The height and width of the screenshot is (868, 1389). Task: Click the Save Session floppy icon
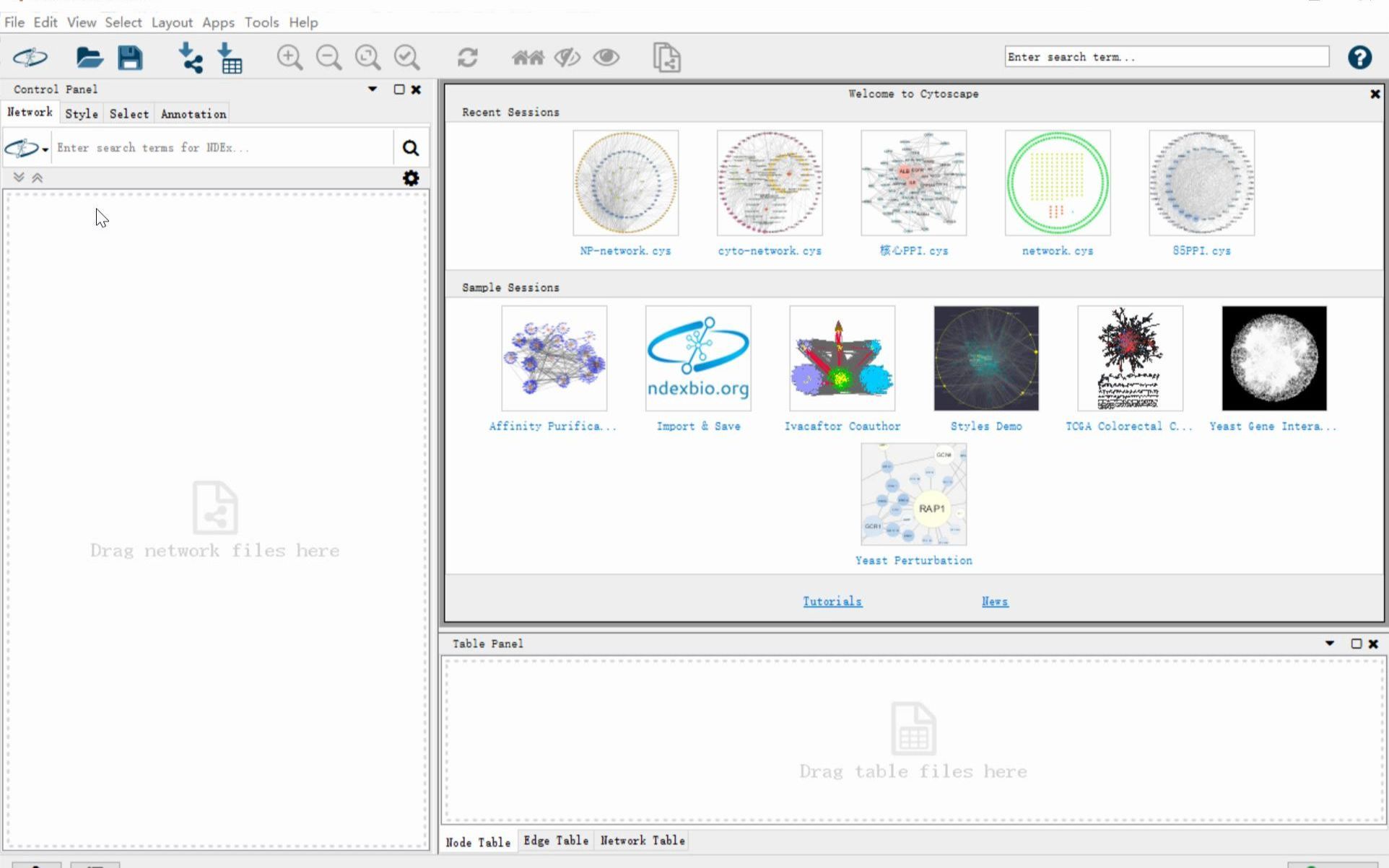[130, 57]
